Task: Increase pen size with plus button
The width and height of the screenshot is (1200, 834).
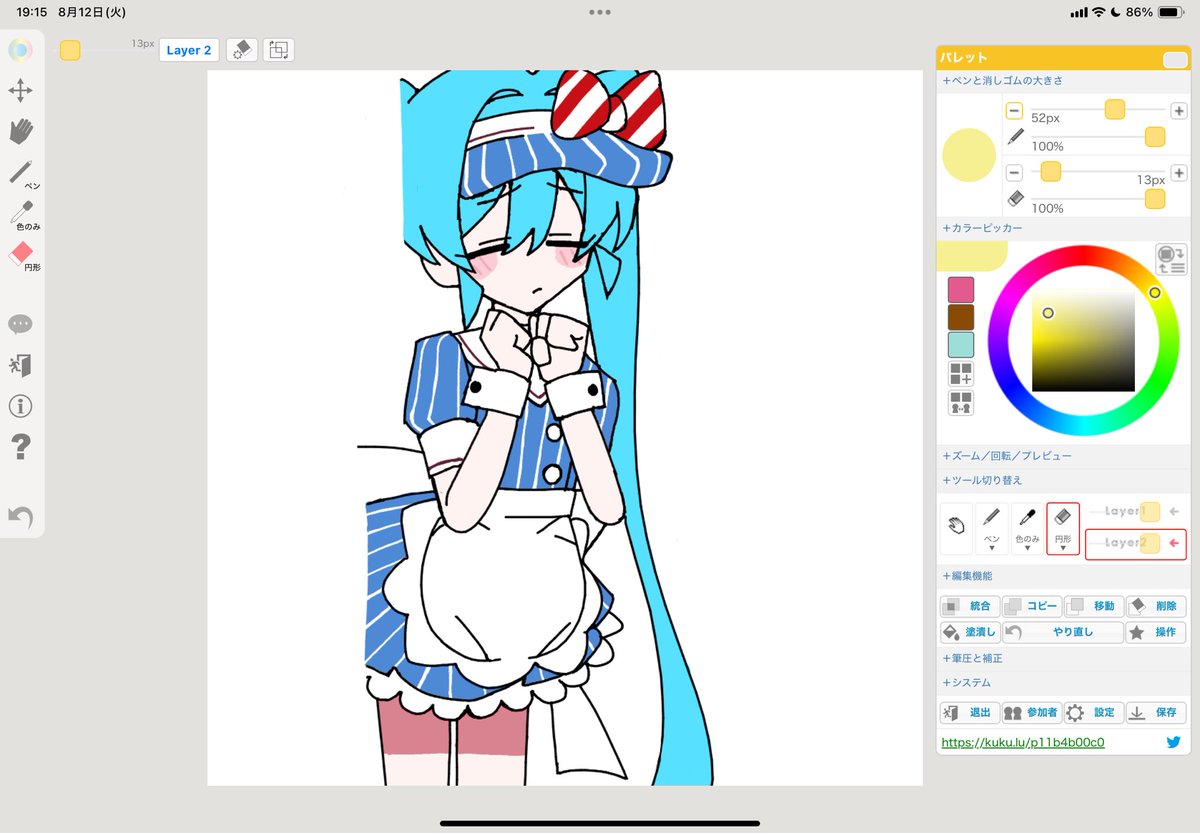Action: [1179, 111]
